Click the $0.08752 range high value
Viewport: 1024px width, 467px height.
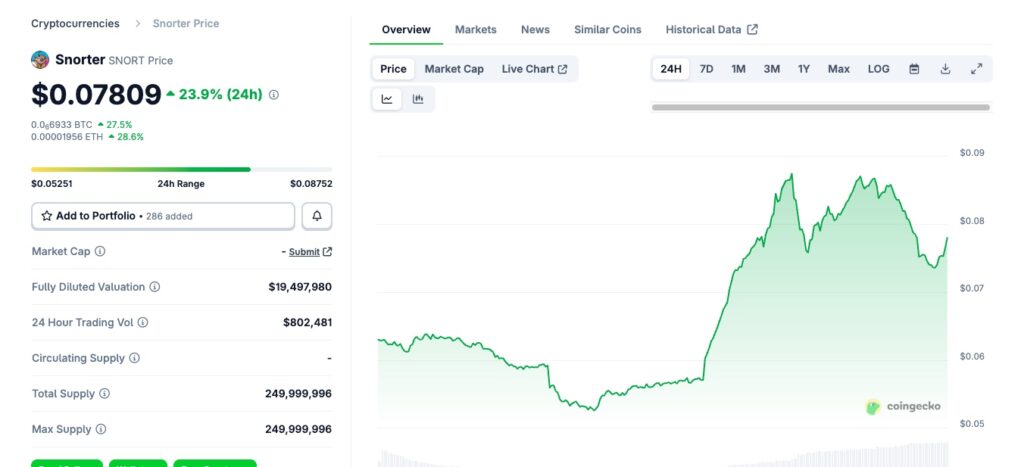coord(311,184)
